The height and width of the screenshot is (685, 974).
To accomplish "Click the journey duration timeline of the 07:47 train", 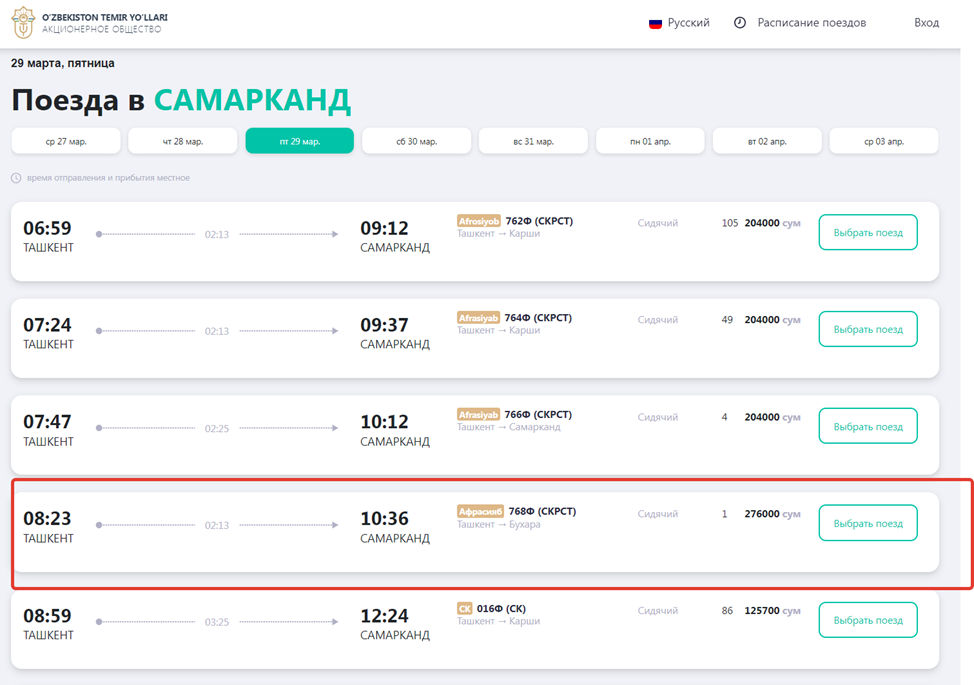I will [216, 427].
